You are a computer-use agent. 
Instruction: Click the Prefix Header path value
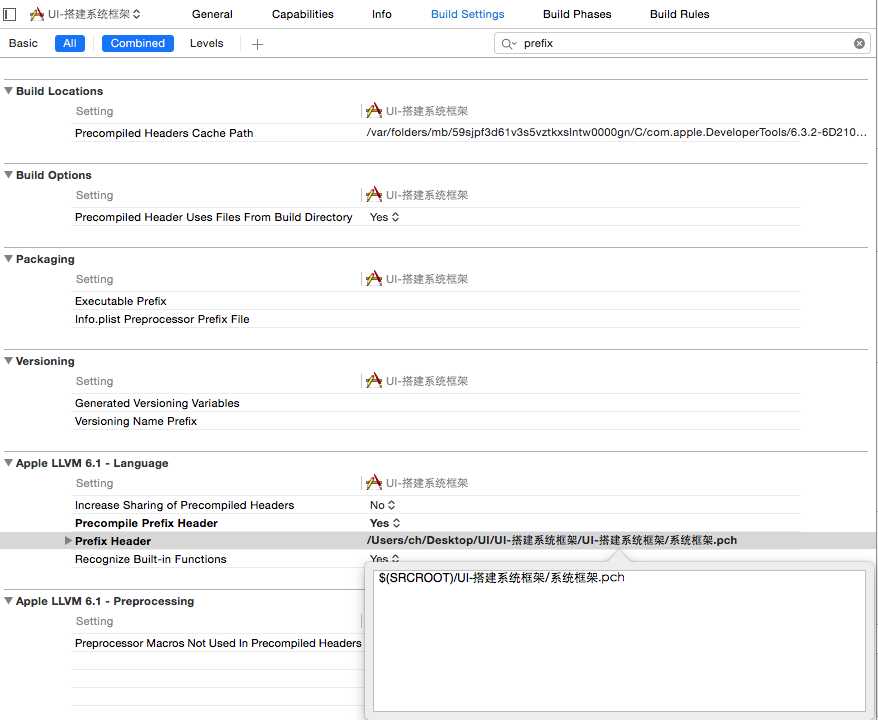coord(552,540)
